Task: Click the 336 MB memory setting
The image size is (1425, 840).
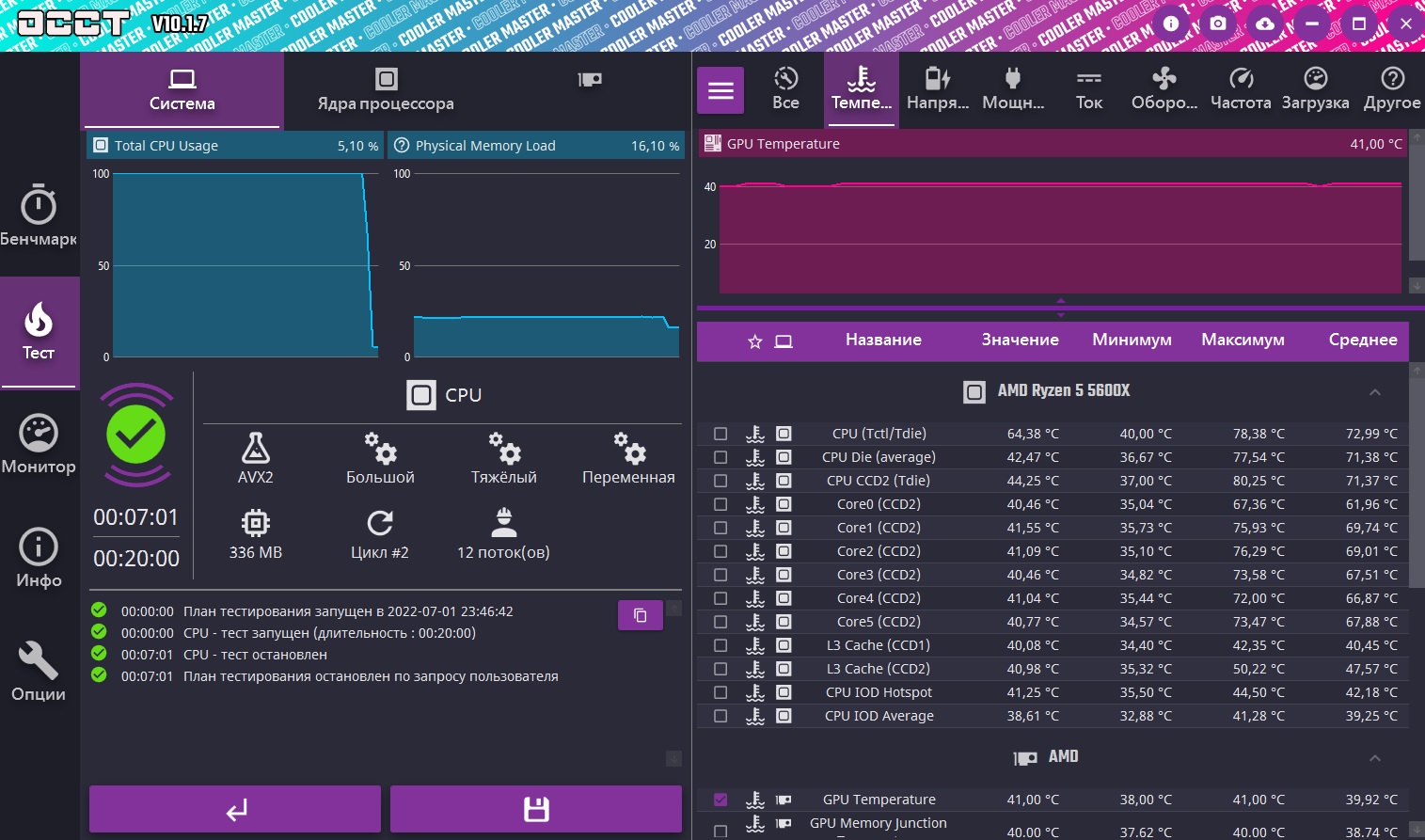Action: coord(256,533)
